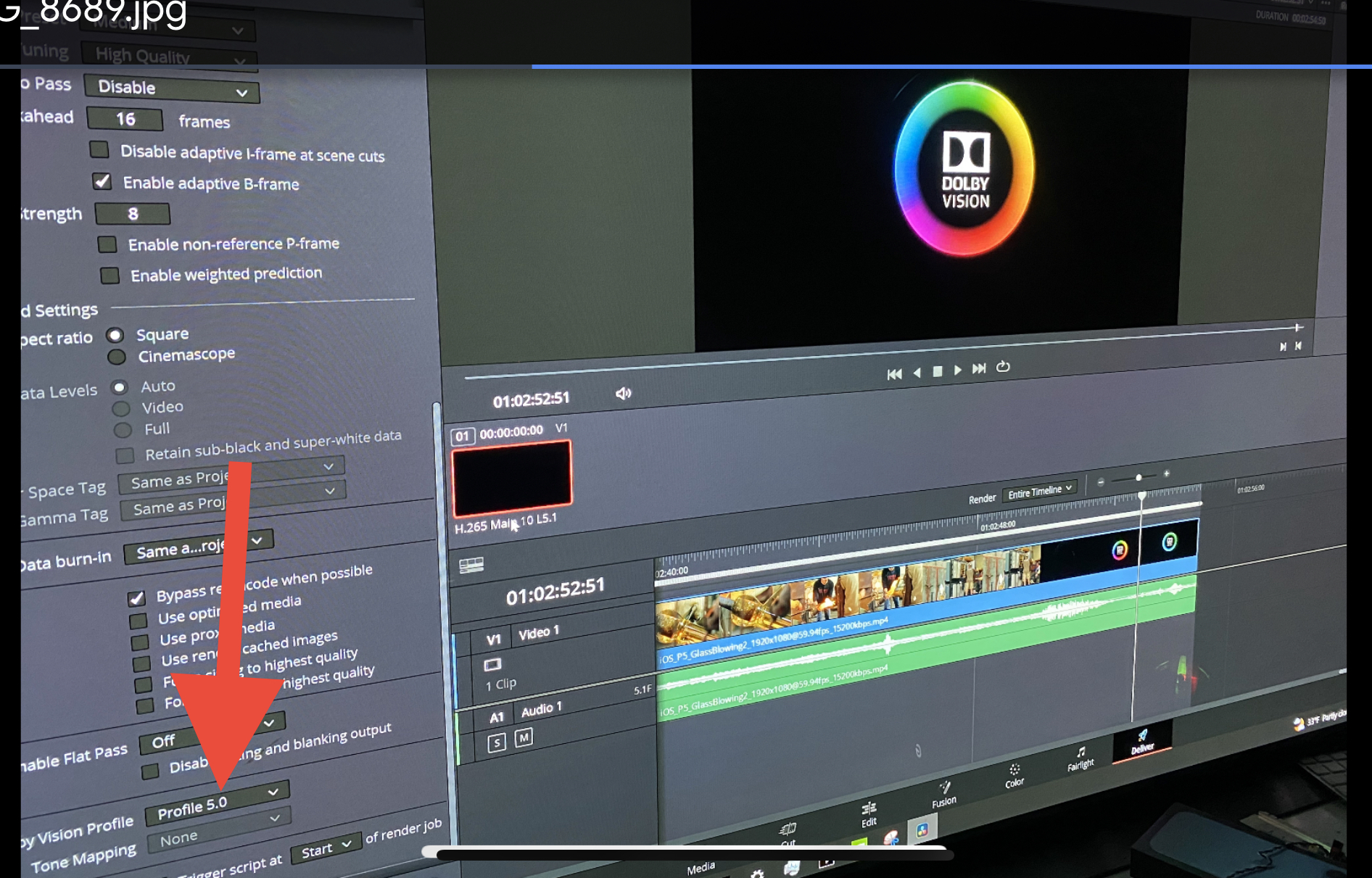The height and width of the screenshot is (878, 1372).
Task: Select render clip 01 thumbnail
Action: point(511,478)
